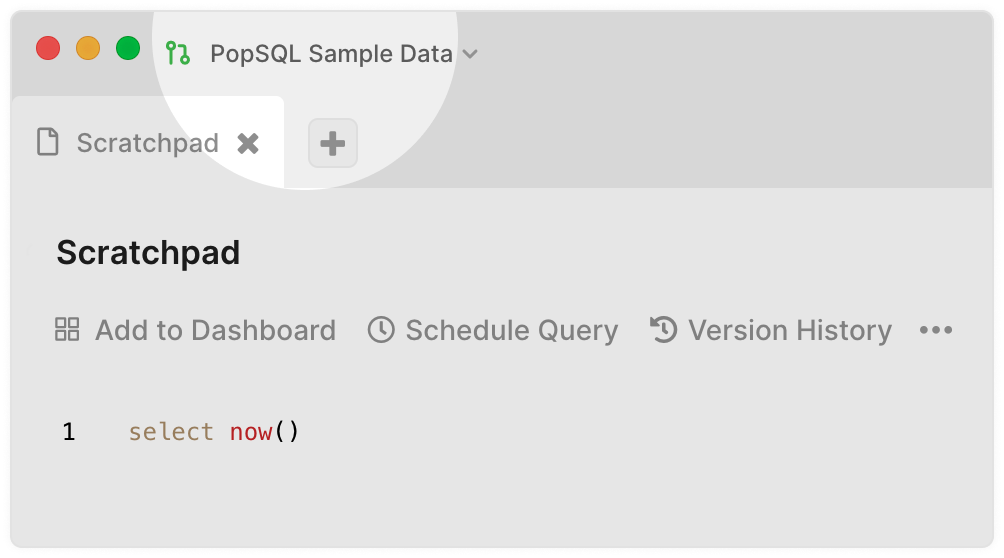Click the dashboard grid icon

tap(67, 330)
